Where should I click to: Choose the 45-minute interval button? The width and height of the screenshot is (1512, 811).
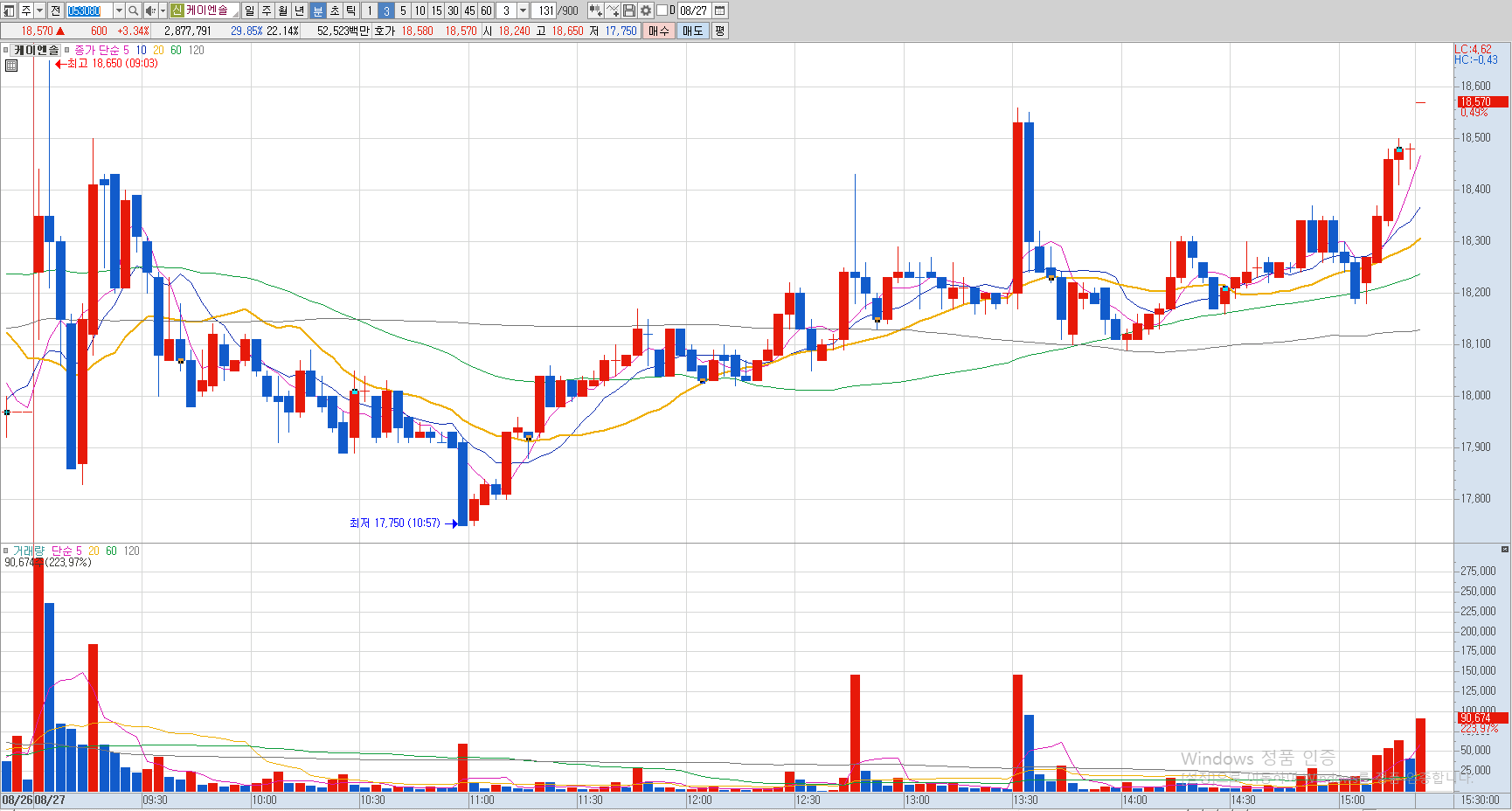click(469, 10)
